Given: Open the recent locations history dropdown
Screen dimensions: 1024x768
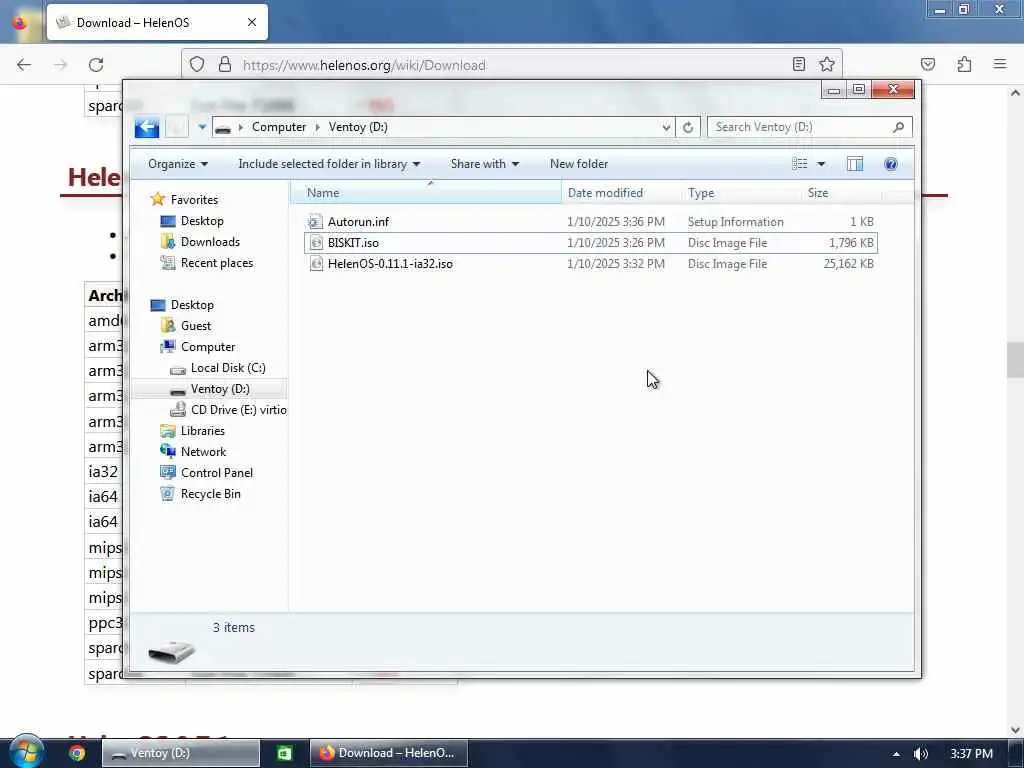Looking at the screenshot, I should 202,127.
